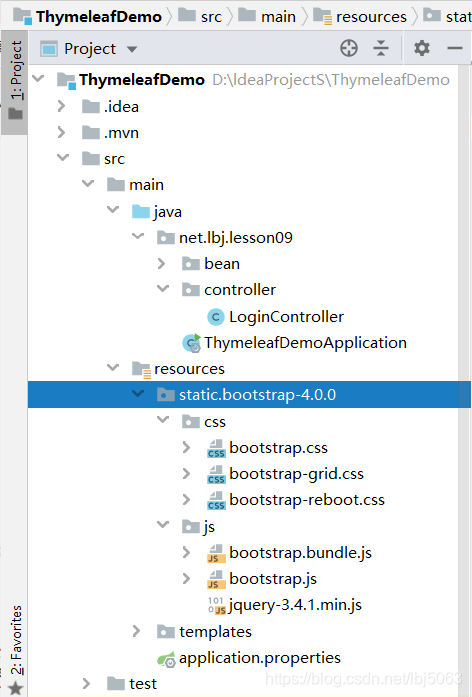Collapse the net.lbj.lesson09 package arrow

(138, 236)
